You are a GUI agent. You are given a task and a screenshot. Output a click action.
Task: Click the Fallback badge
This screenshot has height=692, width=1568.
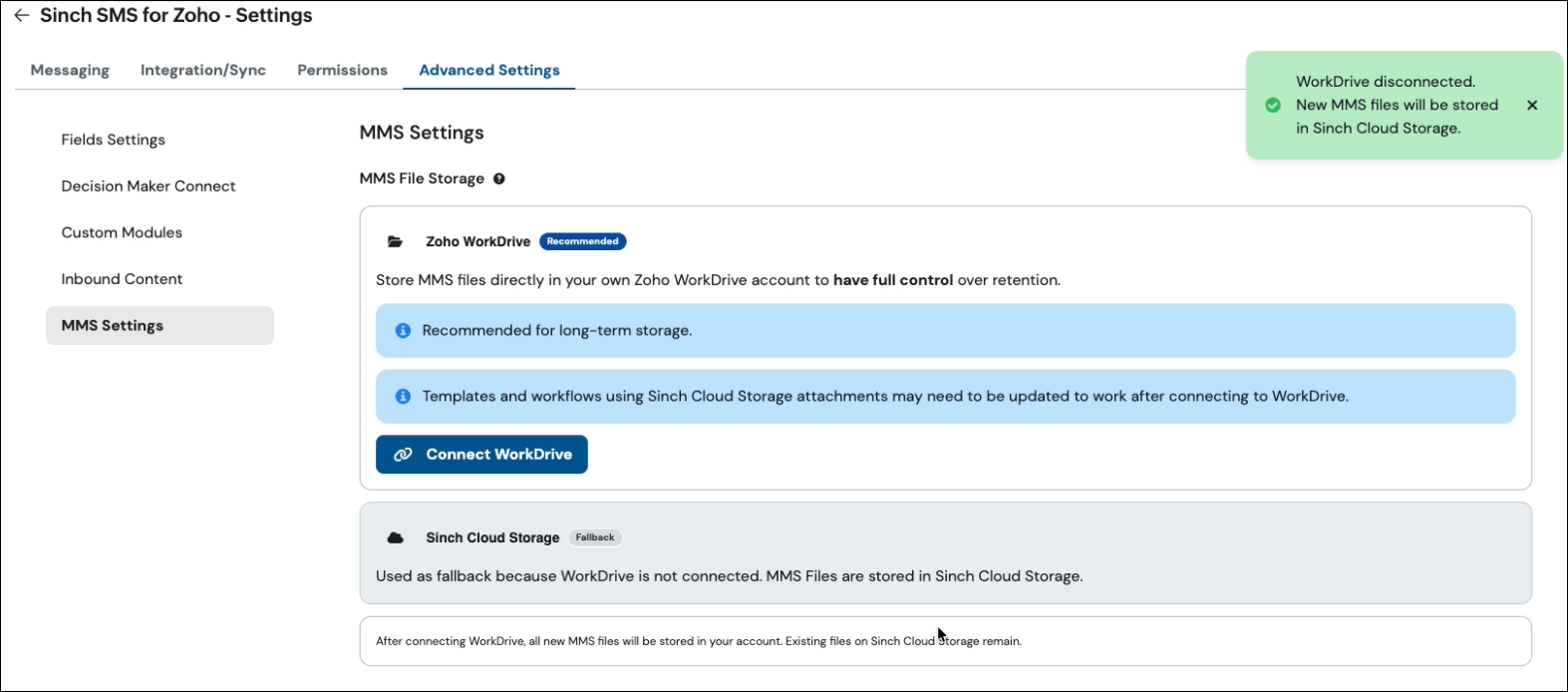[x=595, y=537]
